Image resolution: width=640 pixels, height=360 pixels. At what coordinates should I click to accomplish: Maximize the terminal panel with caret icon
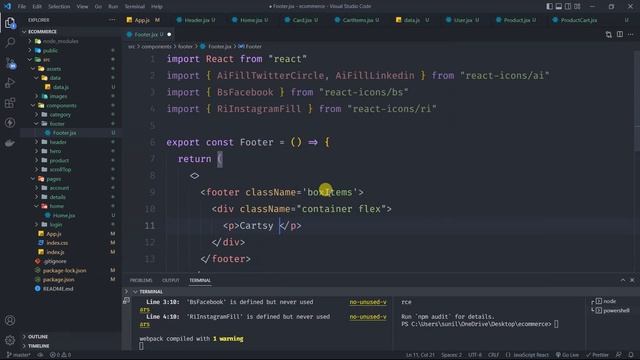[622, 280]
